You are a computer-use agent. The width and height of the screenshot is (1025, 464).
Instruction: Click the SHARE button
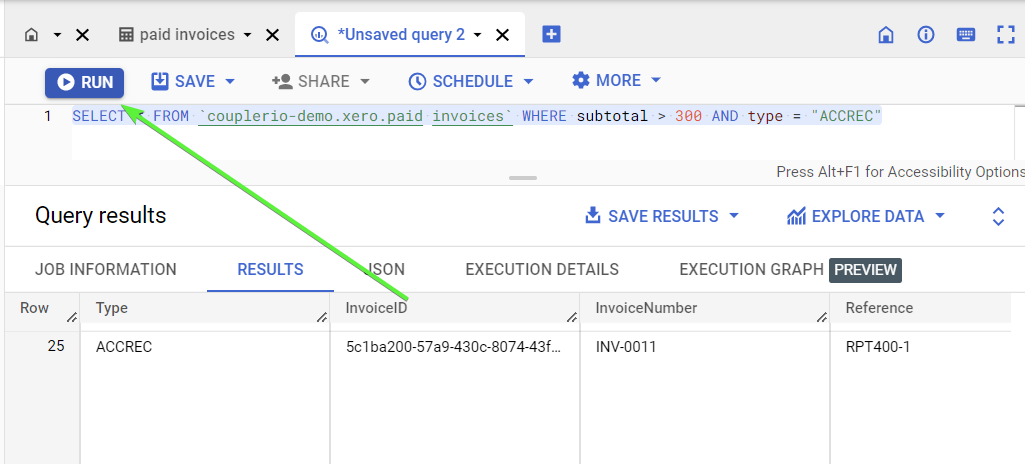[311, 82]
